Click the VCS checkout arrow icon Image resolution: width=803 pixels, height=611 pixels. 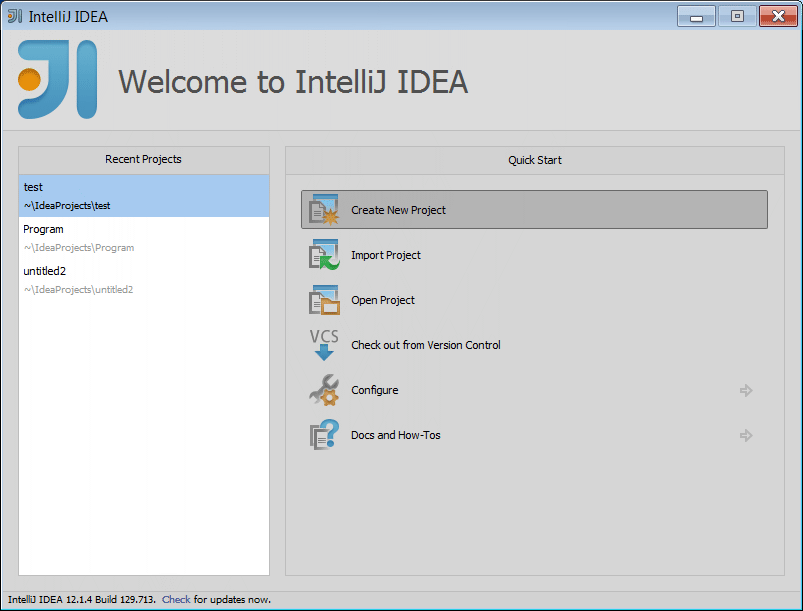[324, 345]
